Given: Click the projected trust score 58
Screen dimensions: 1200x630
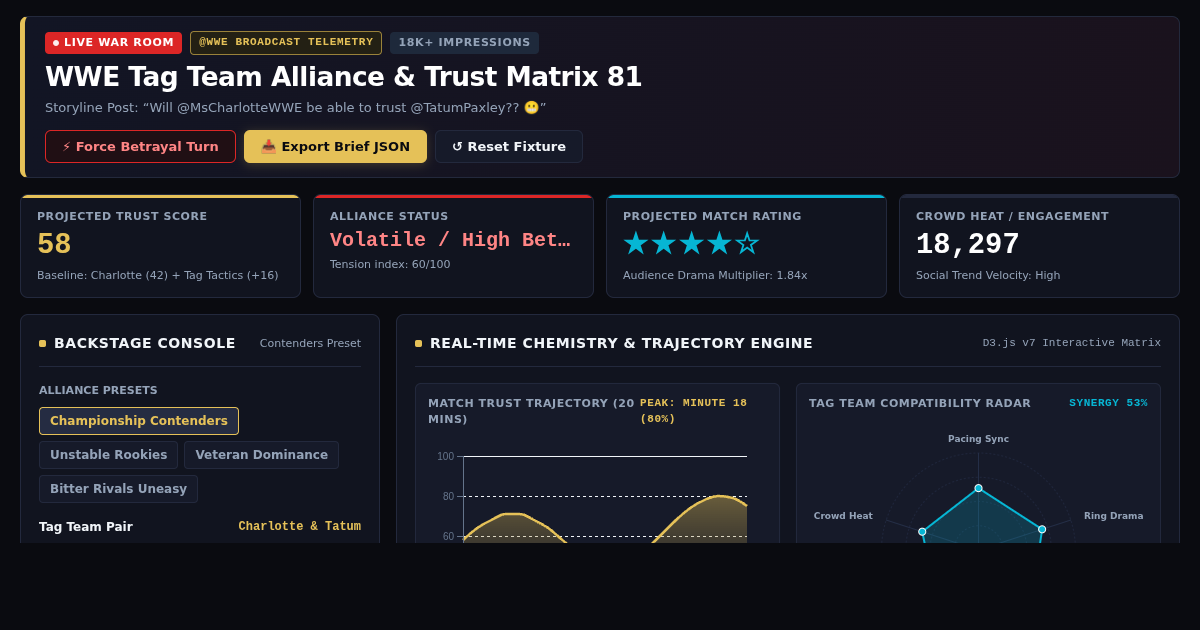Looking at the screenshot, I should (54, 243).
